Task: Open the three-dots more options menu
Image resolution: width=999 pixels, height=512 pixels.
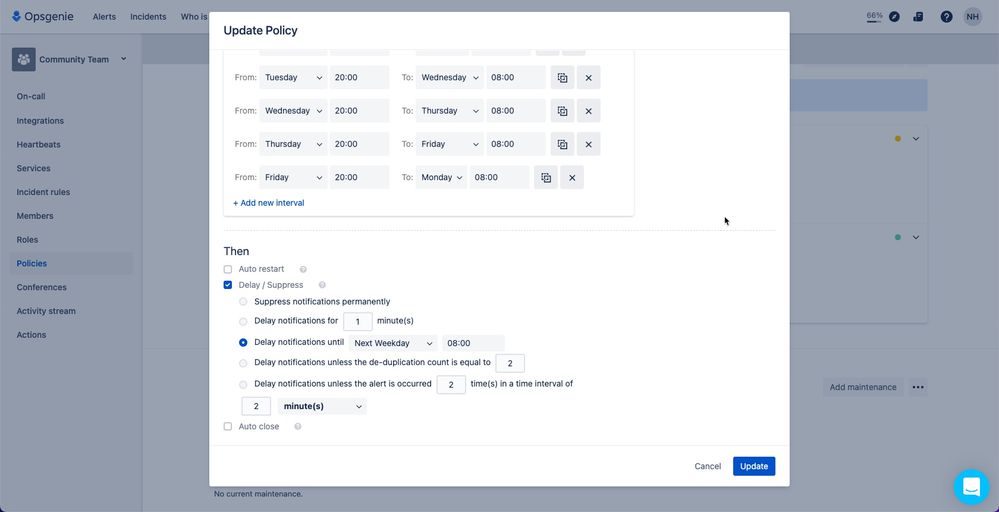Action: click(917, 387)
